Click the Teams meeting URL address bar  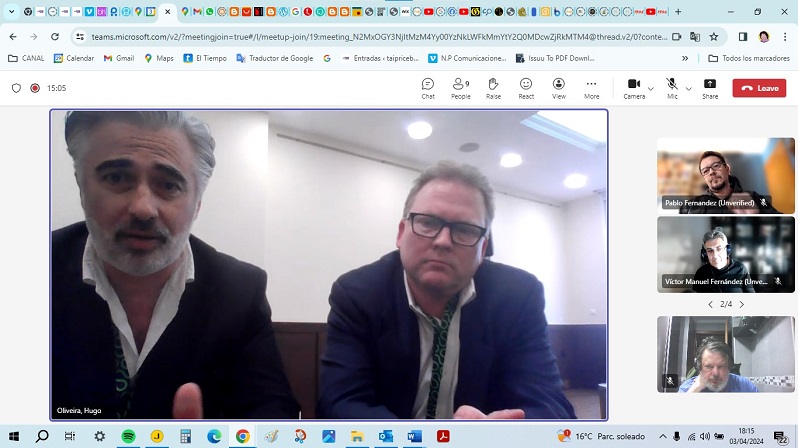(370, 36)
